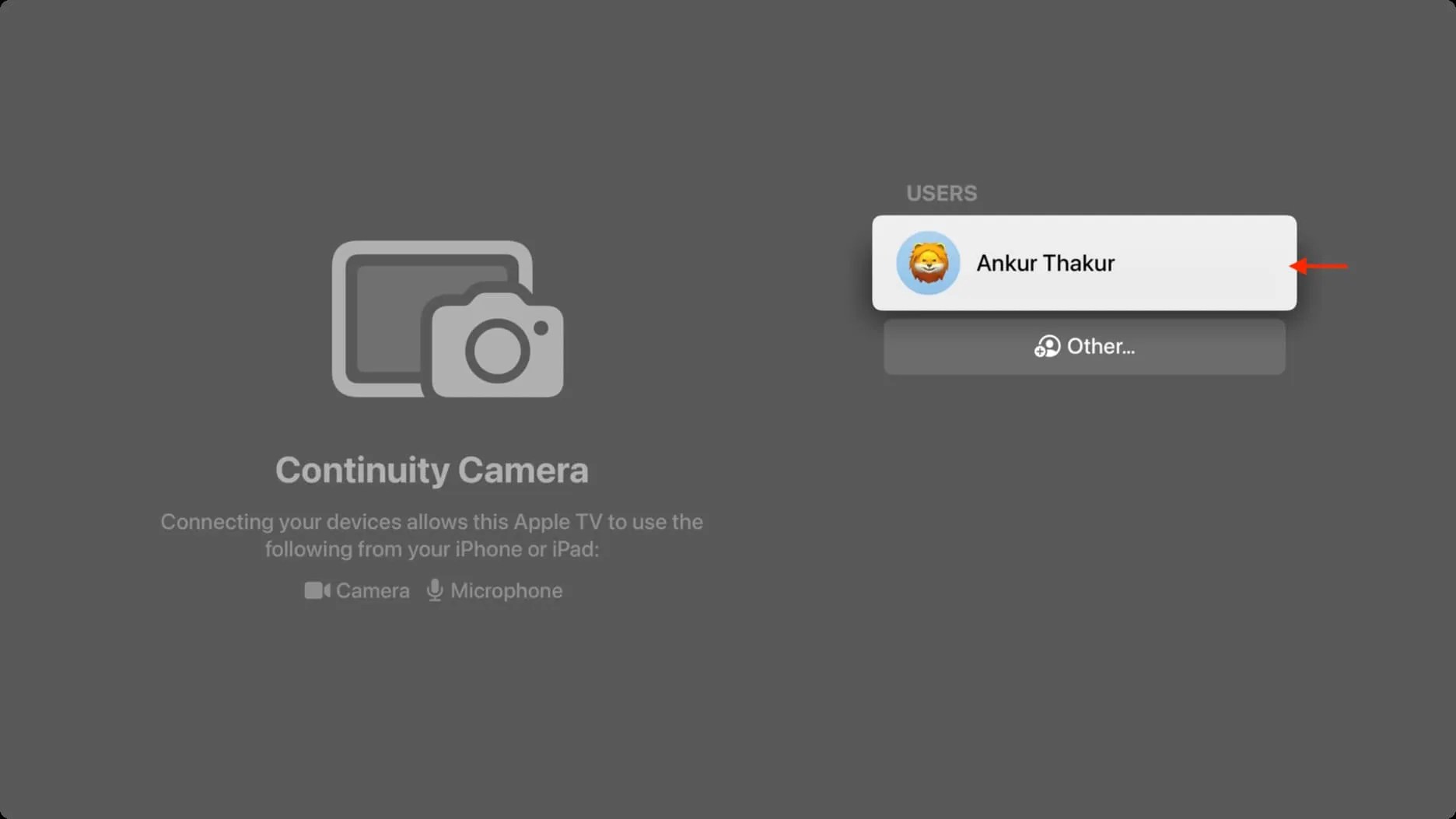The width and height of the screenshot is (1456, 819).
Task: Click the Continuity Camera title text
Action: coord(432,469)
